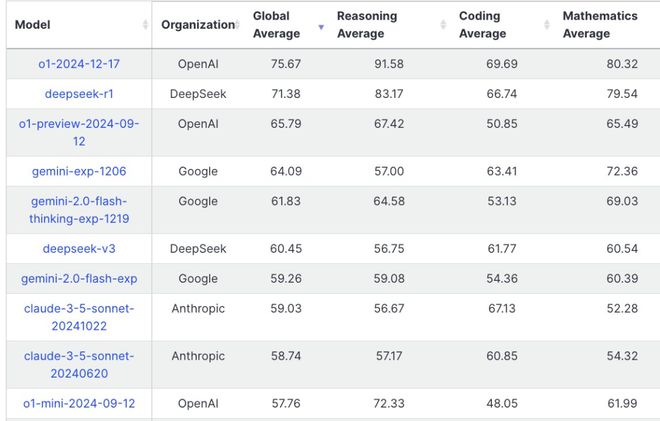660x421 pixels.
Task: Click the sort arrows beside the Model header
Action: coord(146,25)
